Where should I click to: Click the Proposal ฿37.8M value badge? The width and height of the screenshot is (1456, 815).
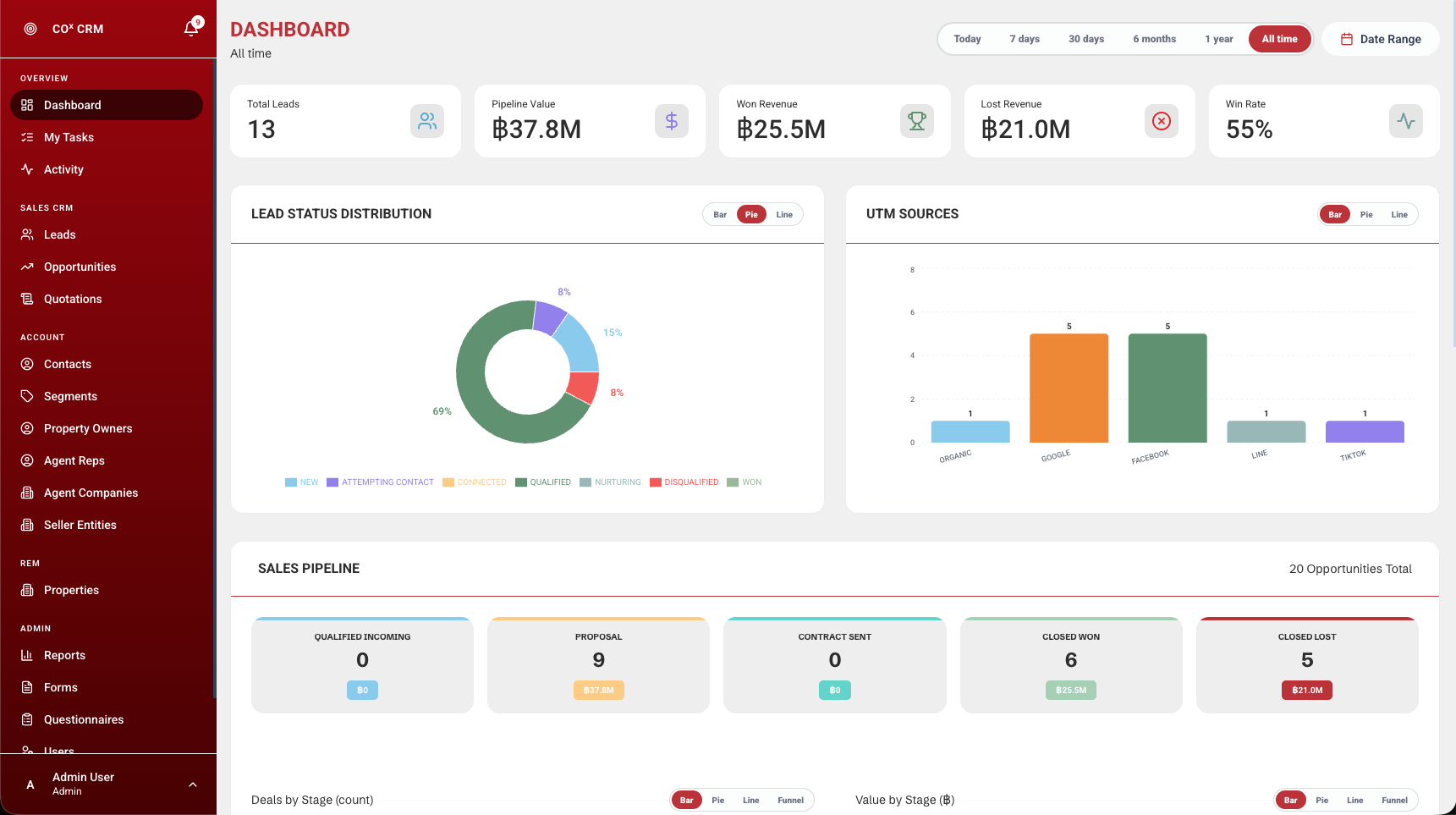click(599, 691)
